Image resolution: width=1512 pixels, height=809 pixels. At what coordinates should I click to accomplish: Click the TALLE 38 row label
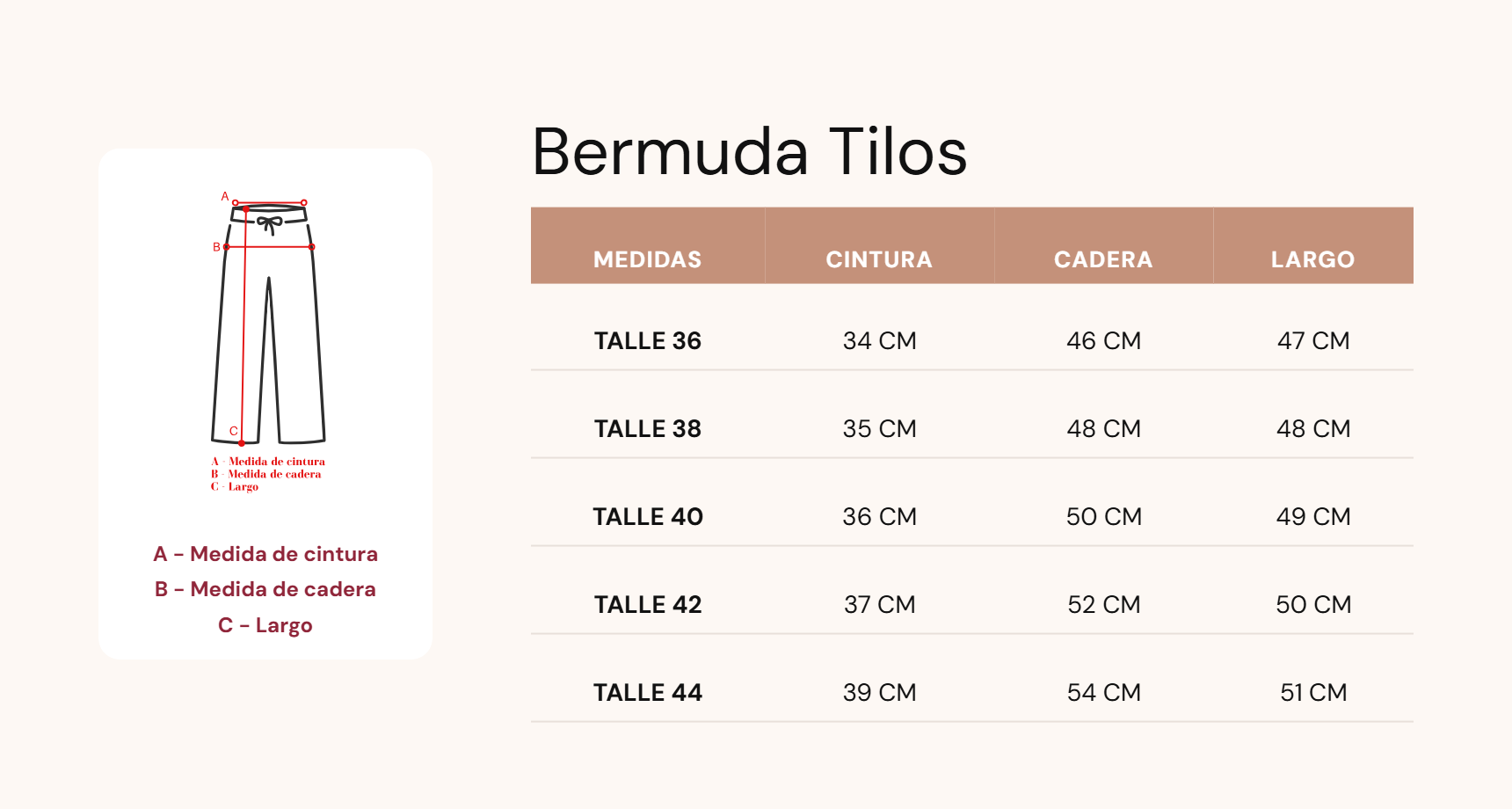[x=647, y=428]
